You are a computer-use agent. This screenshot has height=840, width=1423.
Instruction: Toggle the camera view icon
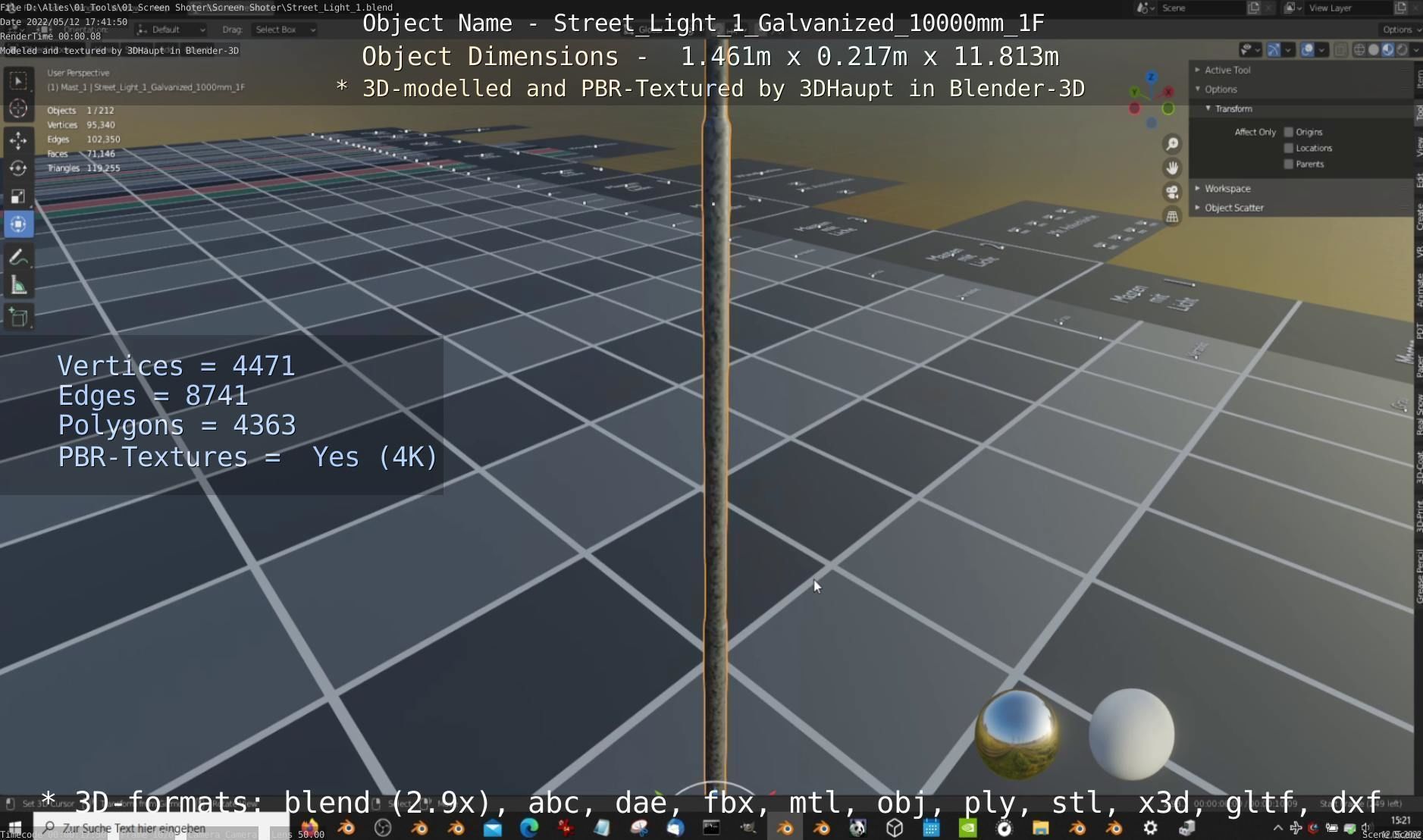point(1172,193)
